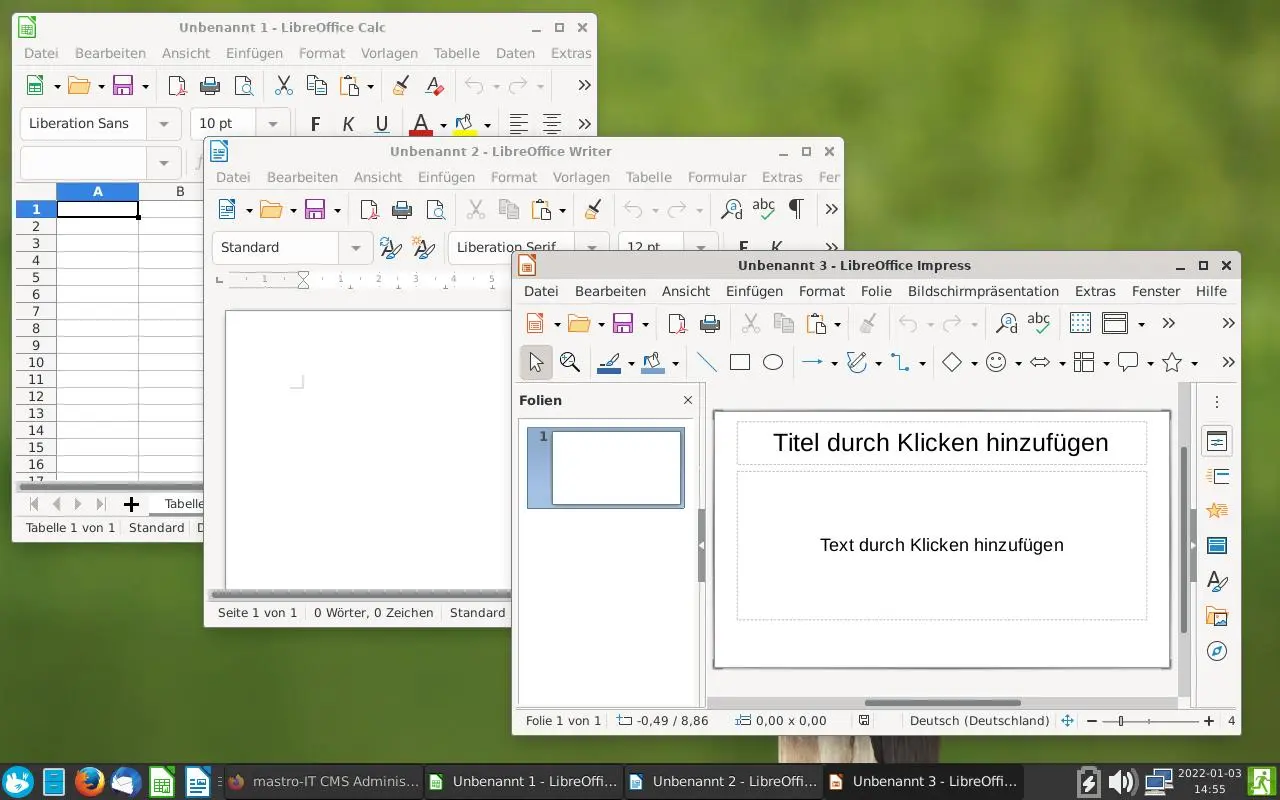
Task: Open Fenster menu in Impress
Action: [x=1156, y=291]
